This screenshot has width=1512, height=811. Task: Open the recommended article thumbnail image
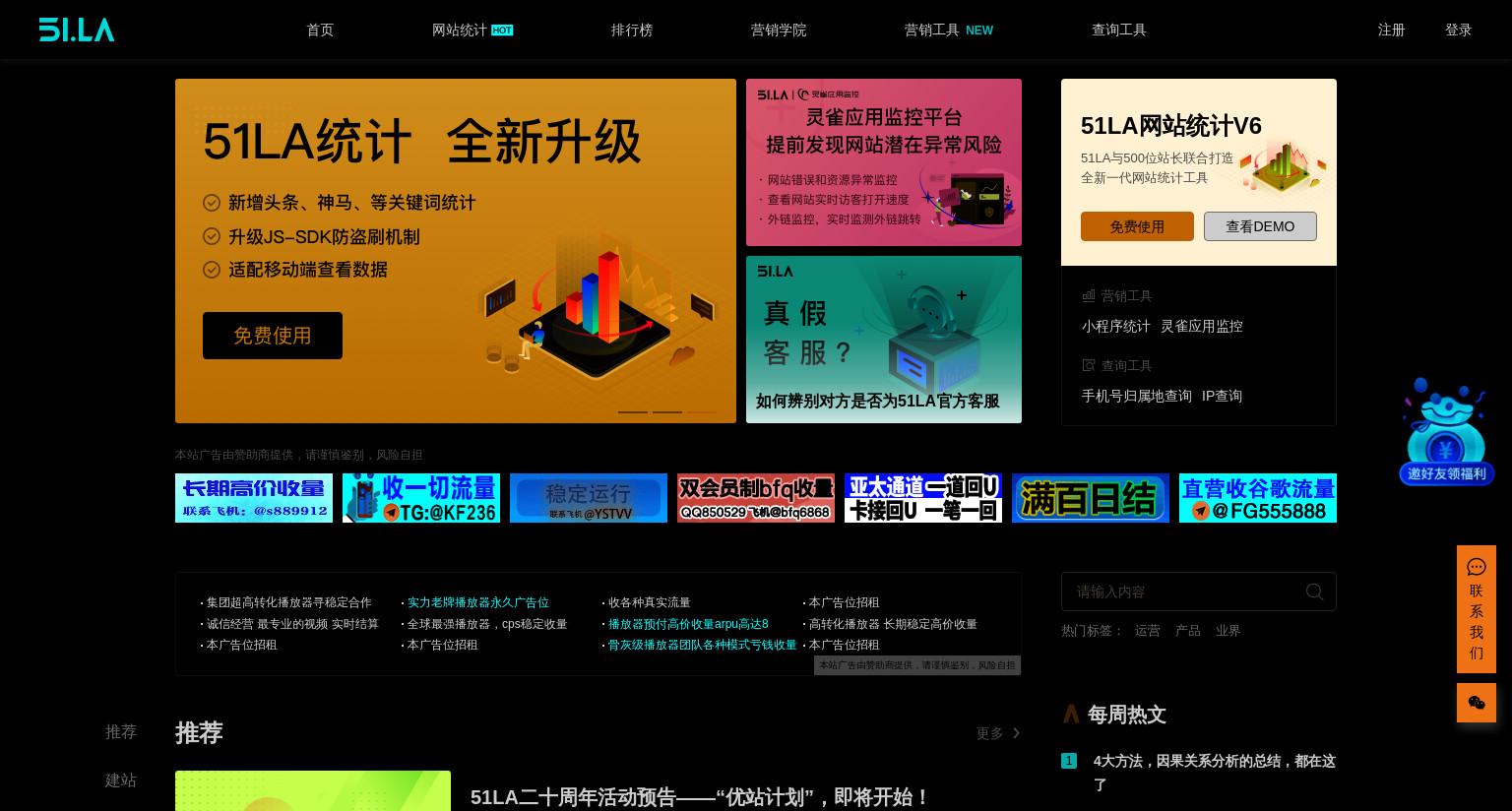coord(313,791)
